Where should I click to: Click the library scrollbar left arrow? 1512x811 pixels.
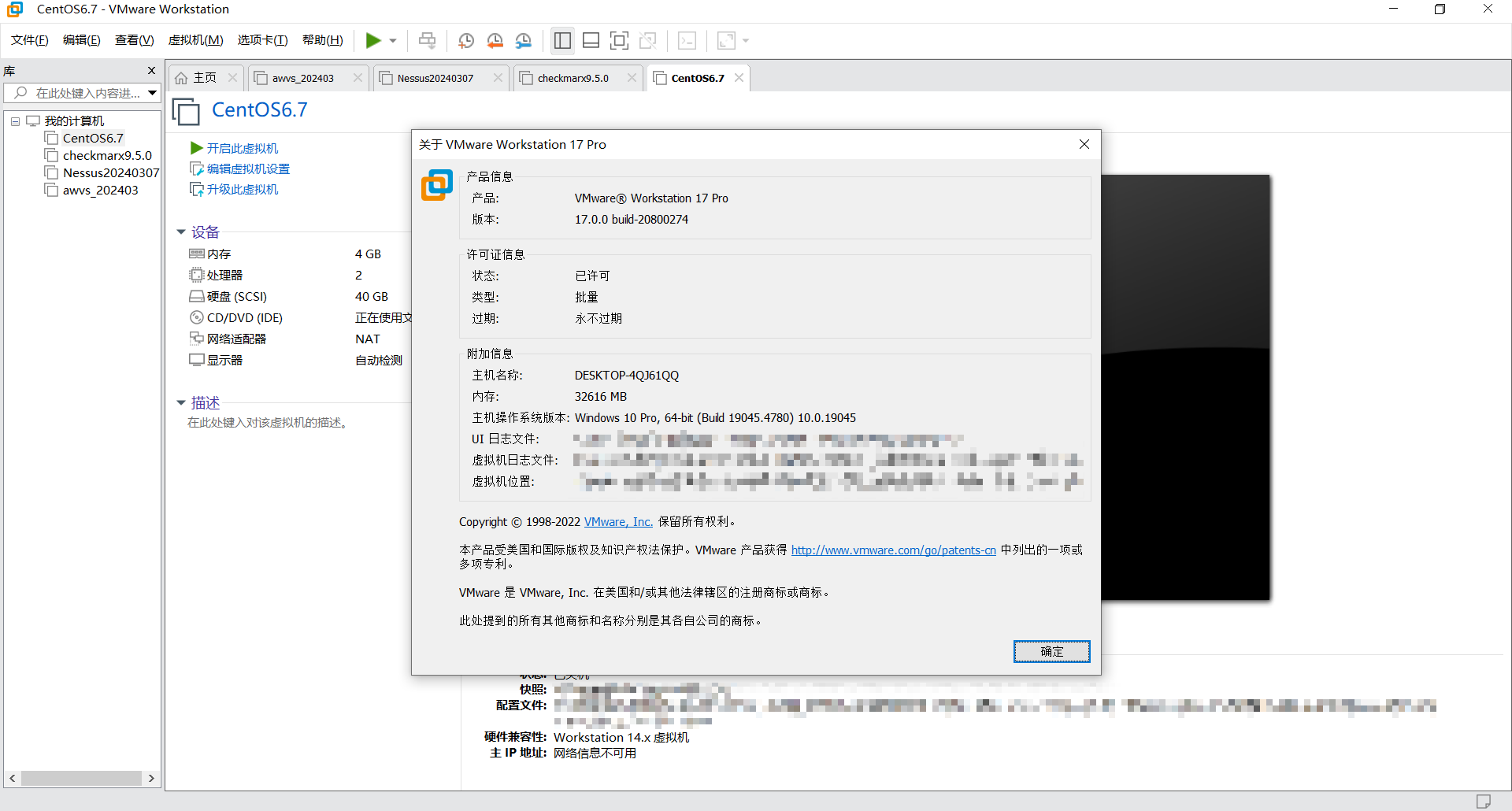pyautogui.click(x=12, y=778)
